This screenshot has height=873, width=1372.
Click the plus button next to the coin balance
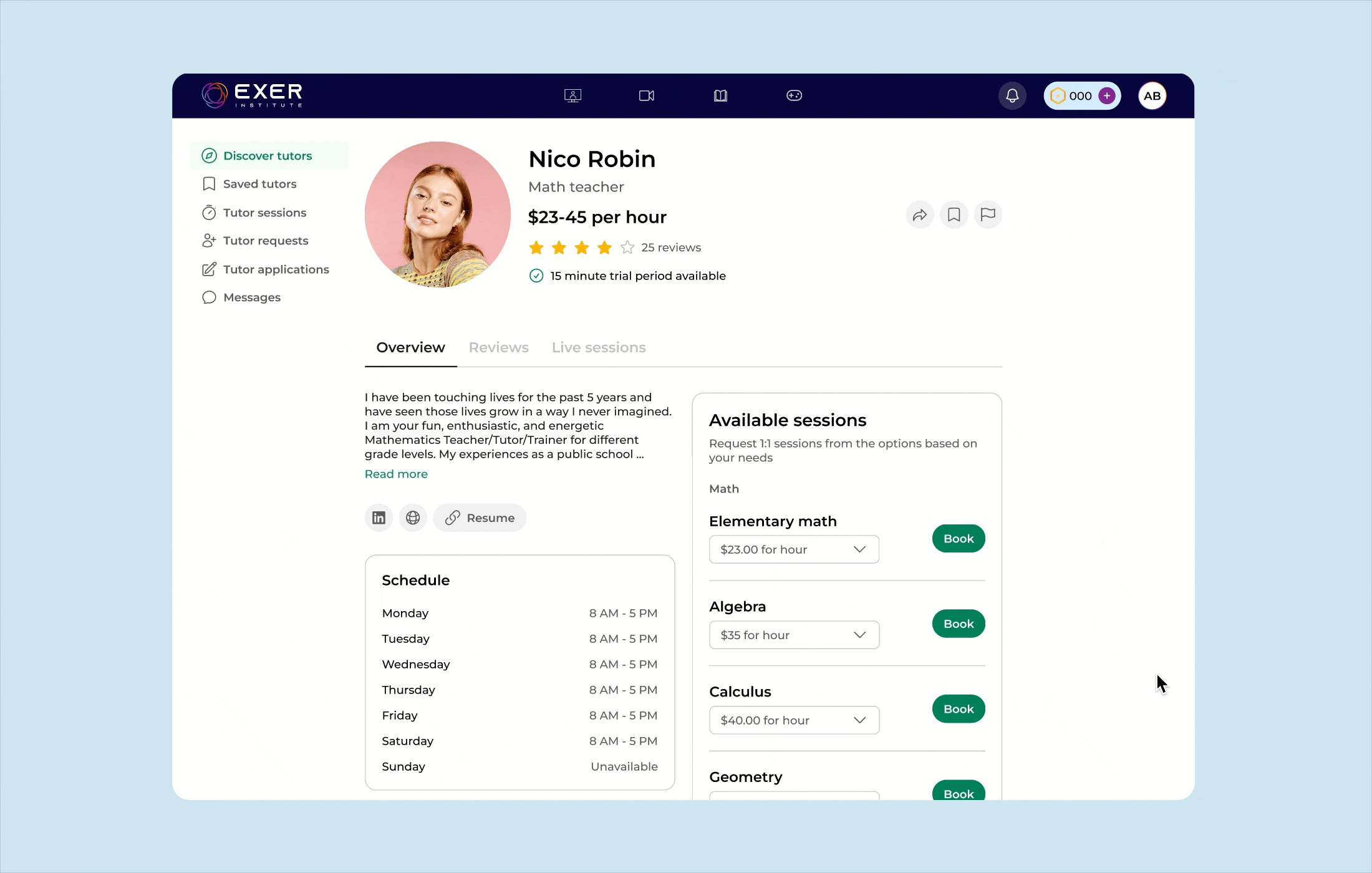[1107, 95]
